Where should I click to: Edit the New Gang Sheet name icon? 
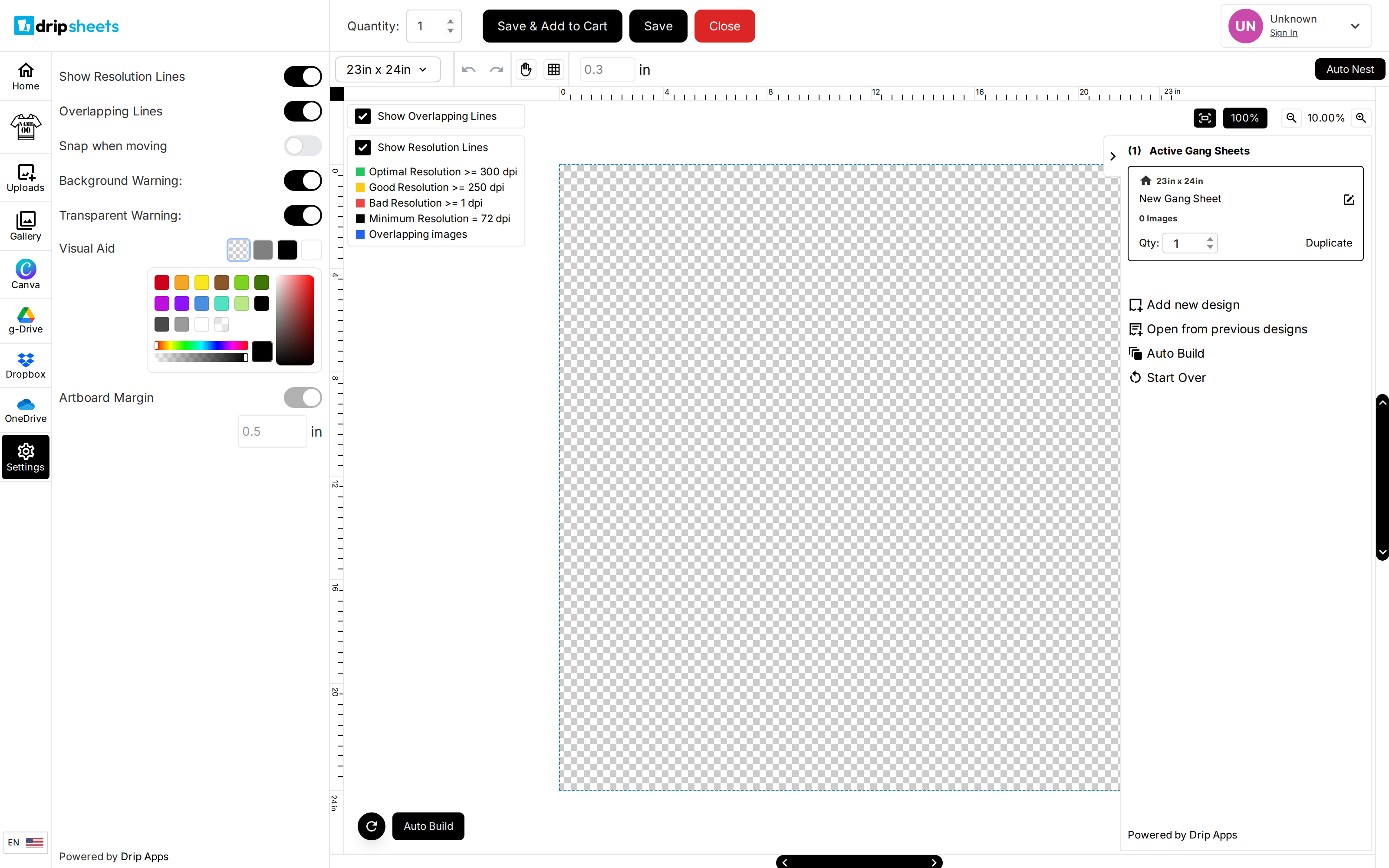tap(1349, 199)
